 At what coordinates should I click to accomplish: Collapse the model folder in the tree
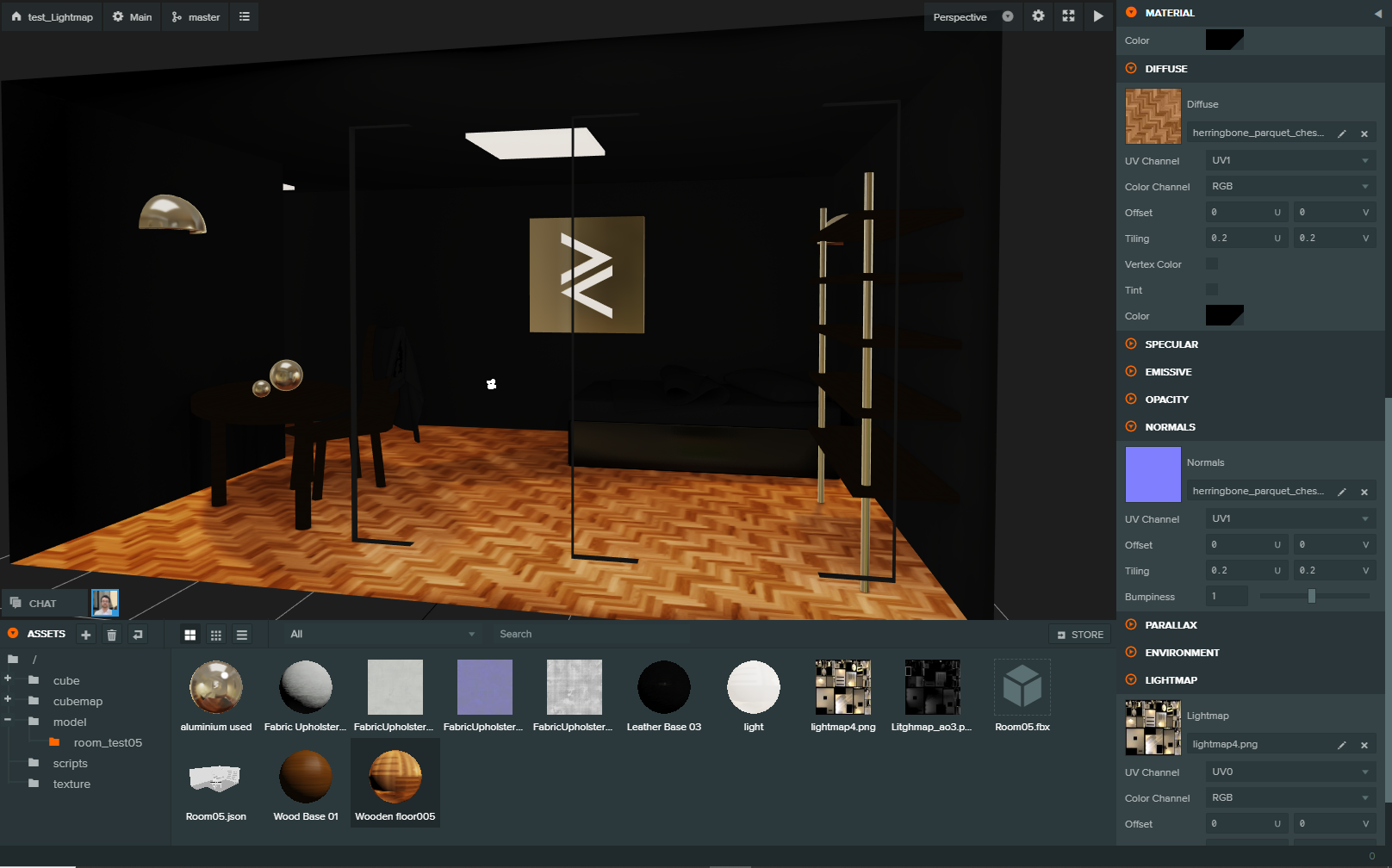(9, 722)
